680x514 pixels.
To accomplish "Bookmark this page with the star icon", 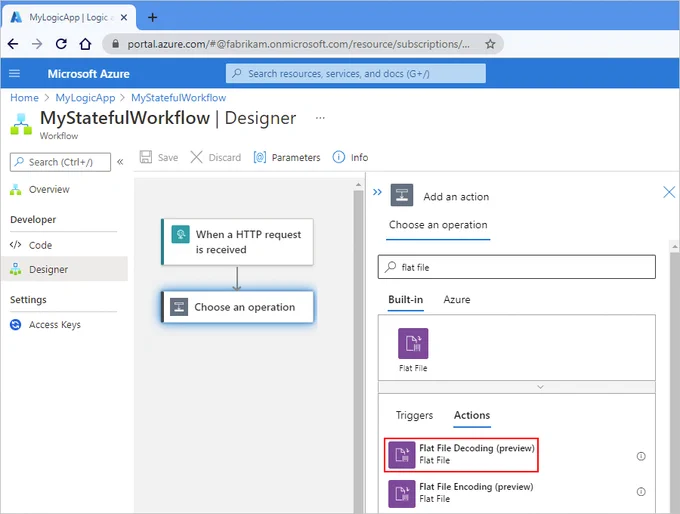I will coord(490,44).
